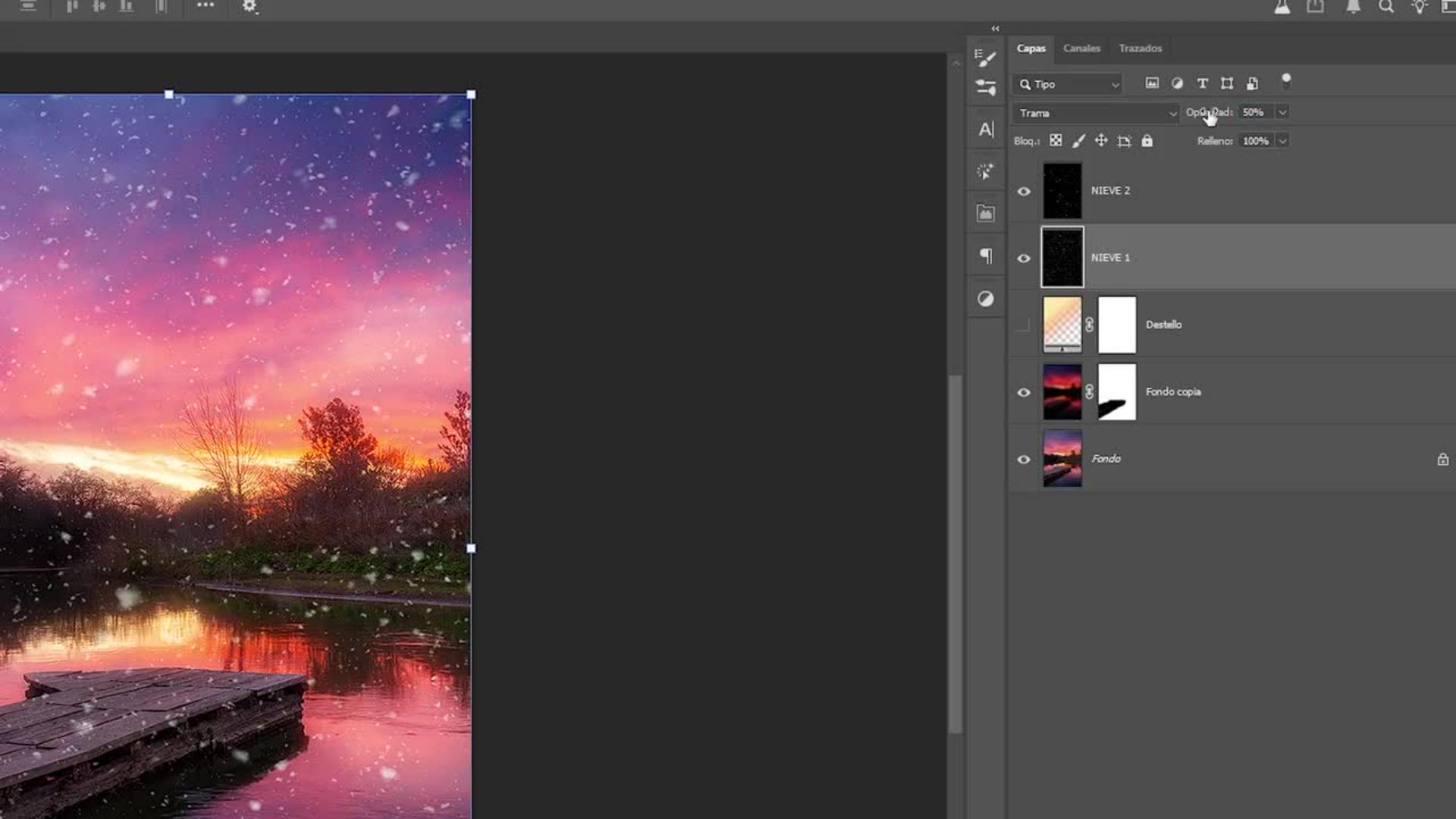Switch to the Canales tab
The image size is (1456, 819).
1081,49
